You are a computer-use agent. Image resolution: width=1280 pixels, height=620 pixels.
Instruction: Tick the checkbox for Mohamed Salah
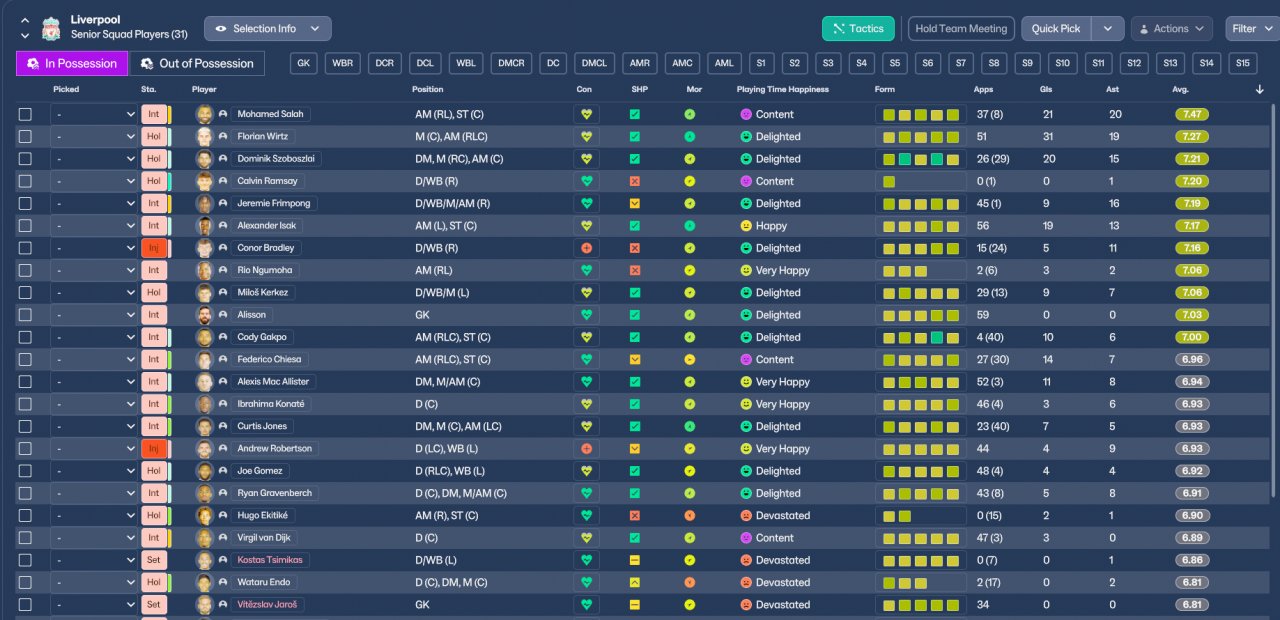[x=25, y=114]
